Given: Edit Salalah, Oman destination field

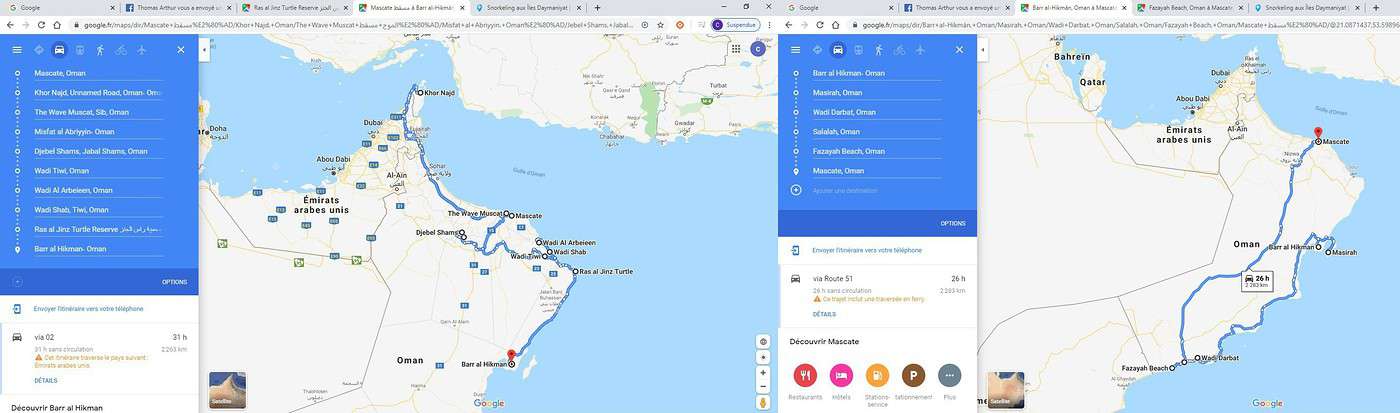Looking at the screenshot, I should pos(877,132).
